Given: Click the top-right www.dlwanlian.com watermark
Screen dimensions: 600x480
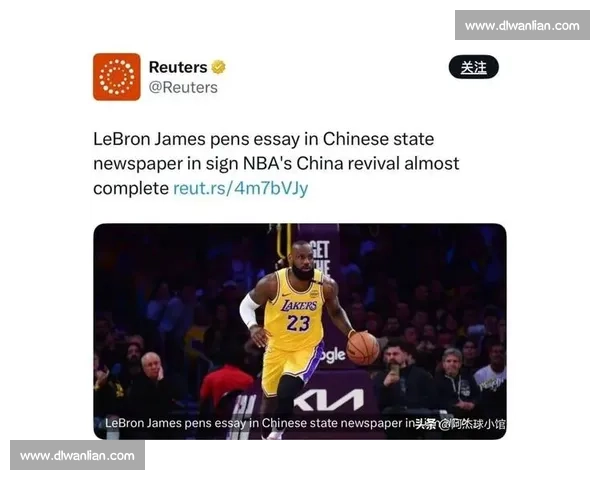Looking at the screenshot, I should [x=522, y=25].
